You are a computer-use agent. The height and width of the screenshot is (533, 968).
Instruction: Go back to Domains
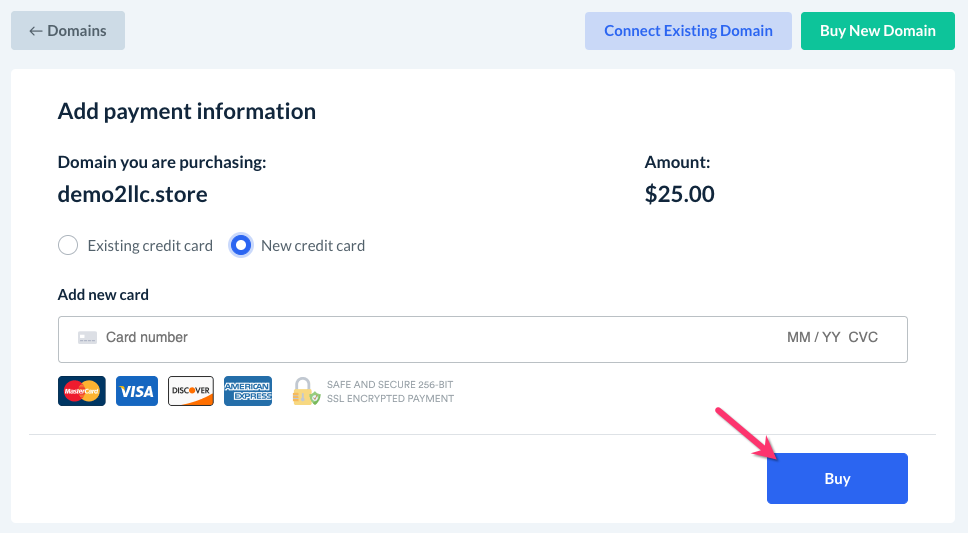click(68, 31)
